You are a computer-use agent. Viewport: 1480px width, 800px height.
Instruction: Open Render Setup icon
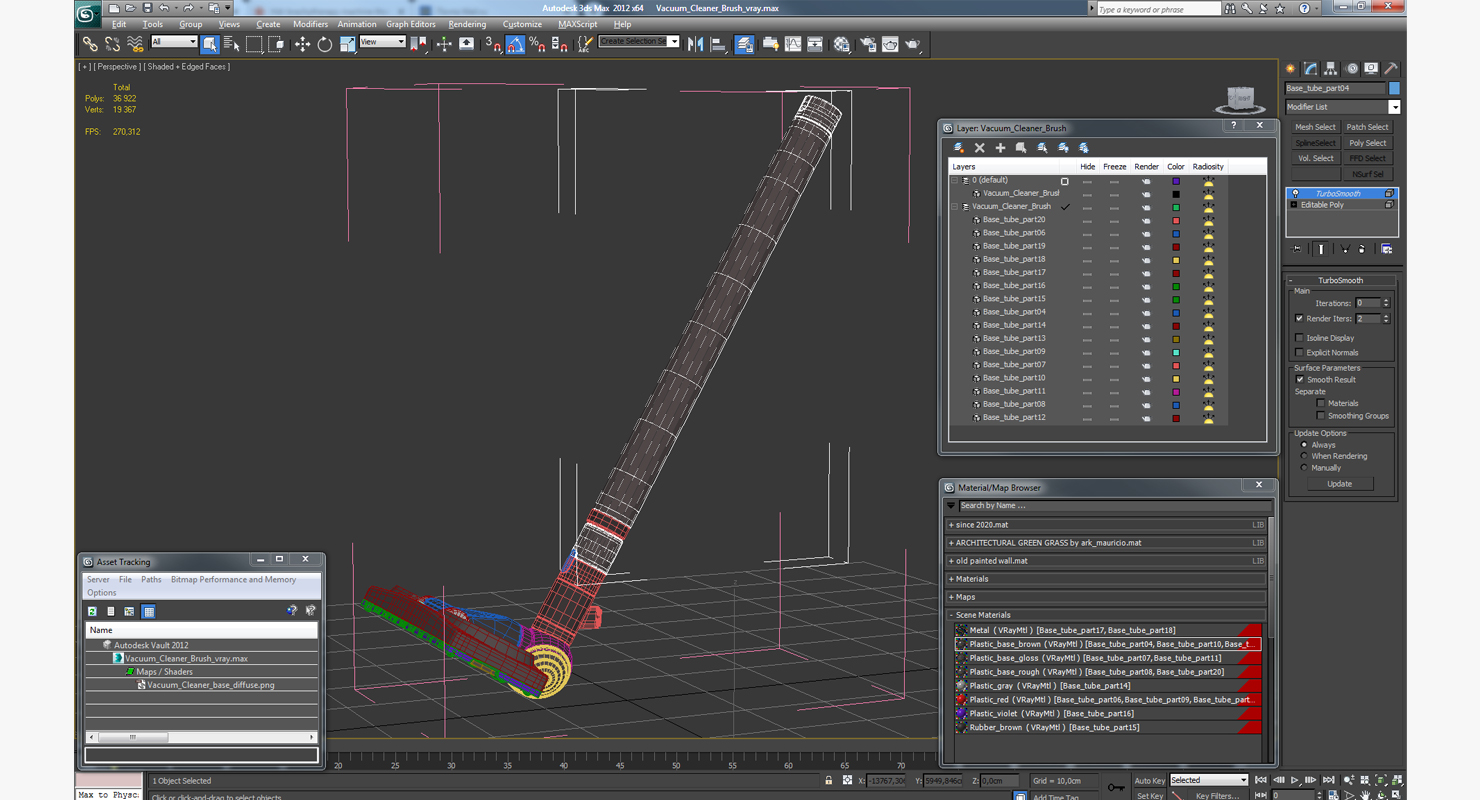(867, 44)
